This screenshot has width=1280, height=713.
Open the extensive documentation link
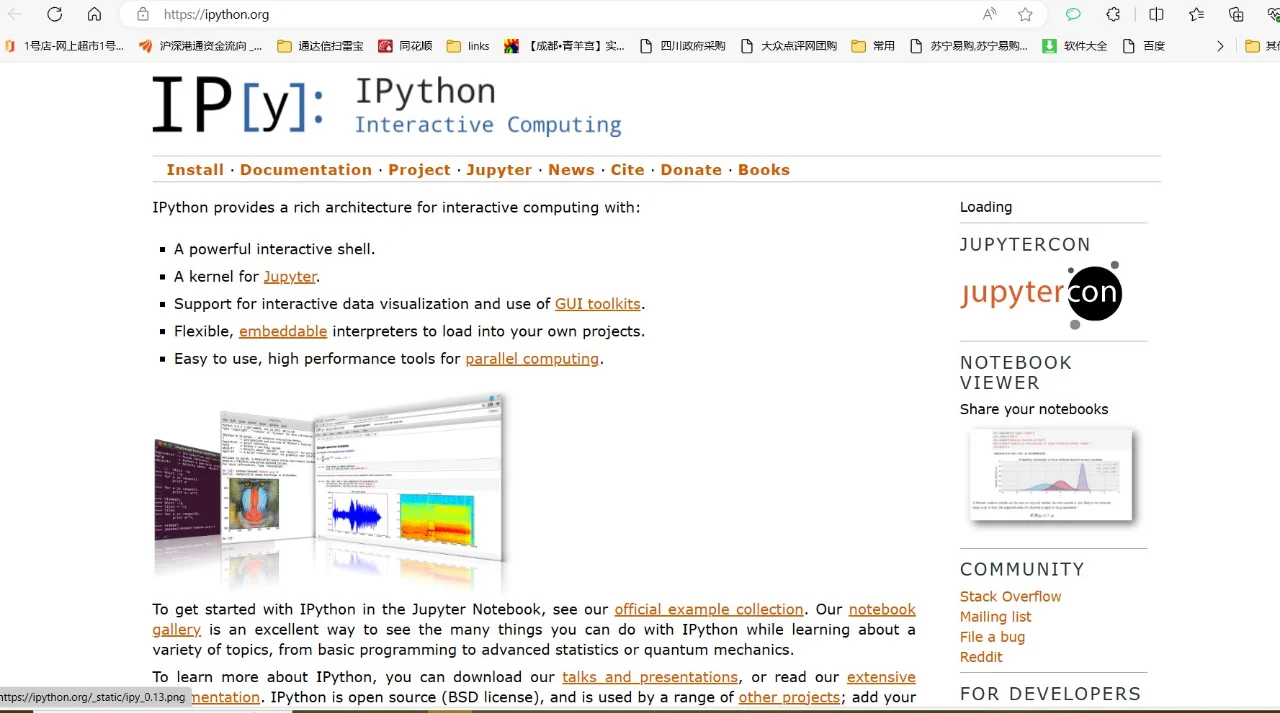pyautogui.click(x=881, y=677)
